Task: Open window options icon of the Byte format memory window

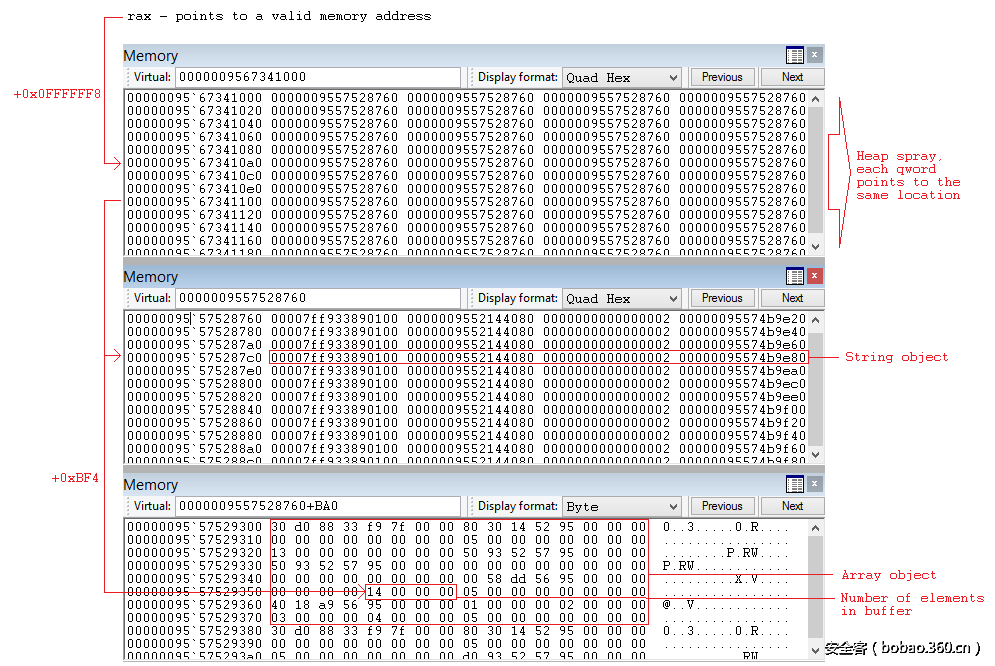Action: point(795,484)
